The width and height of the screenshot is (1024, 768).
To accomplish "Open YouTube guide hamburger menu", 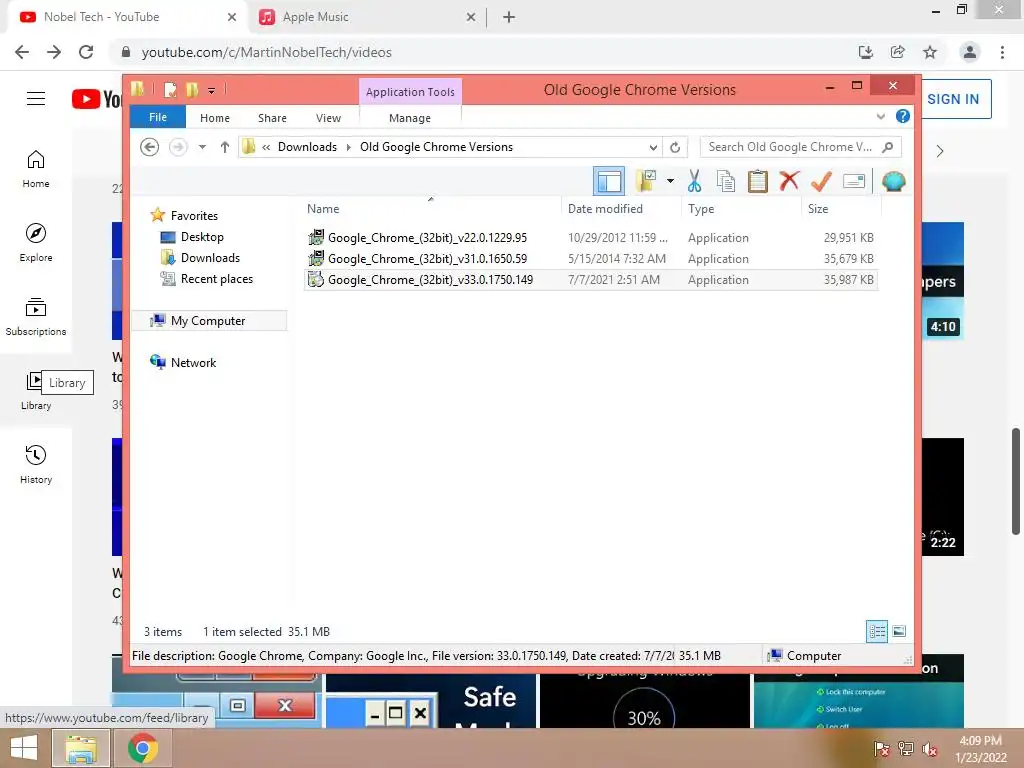I will pos(36,99).
